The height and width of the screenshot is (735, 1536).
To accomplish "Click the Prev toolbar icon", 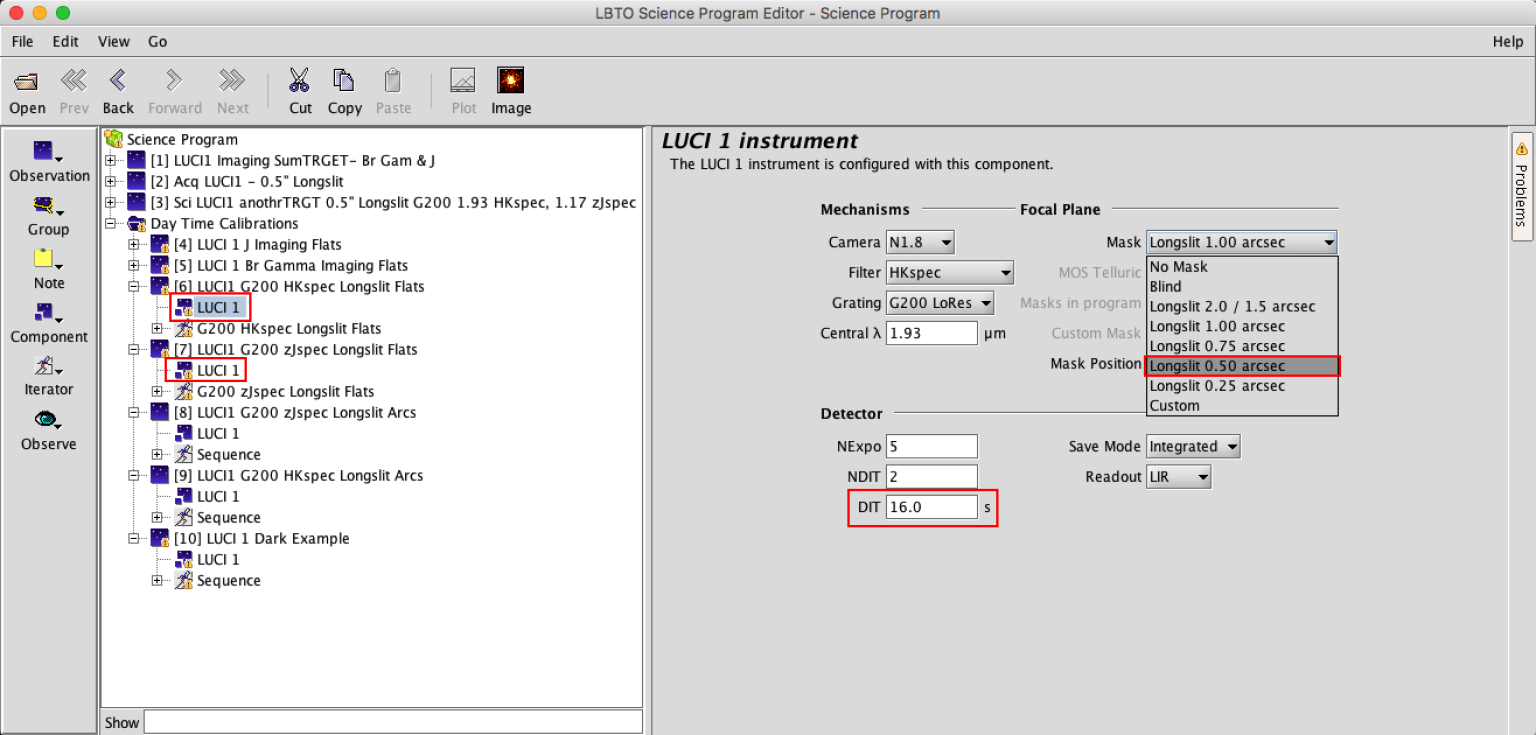I will [x=74, y=80].
